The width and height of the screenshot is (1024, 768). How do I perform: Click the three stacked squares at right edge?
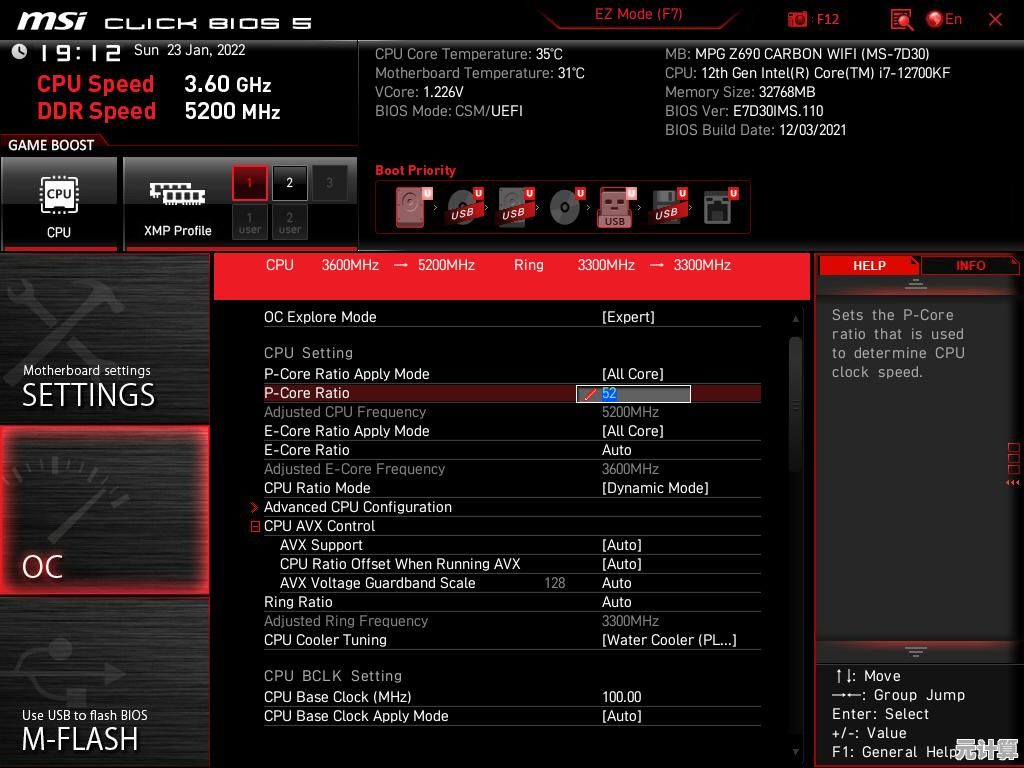(x=1013, y=458)
